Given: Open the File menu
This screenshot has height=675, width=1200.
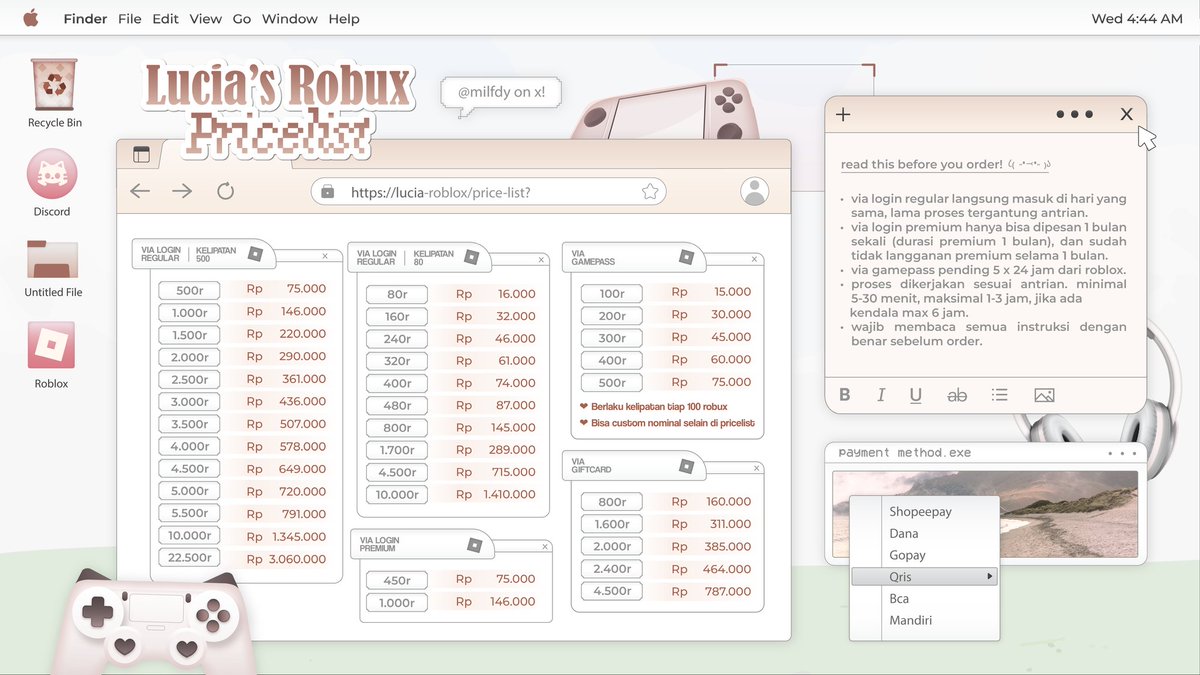Looking at the screenshot, I should coord(129,19).
